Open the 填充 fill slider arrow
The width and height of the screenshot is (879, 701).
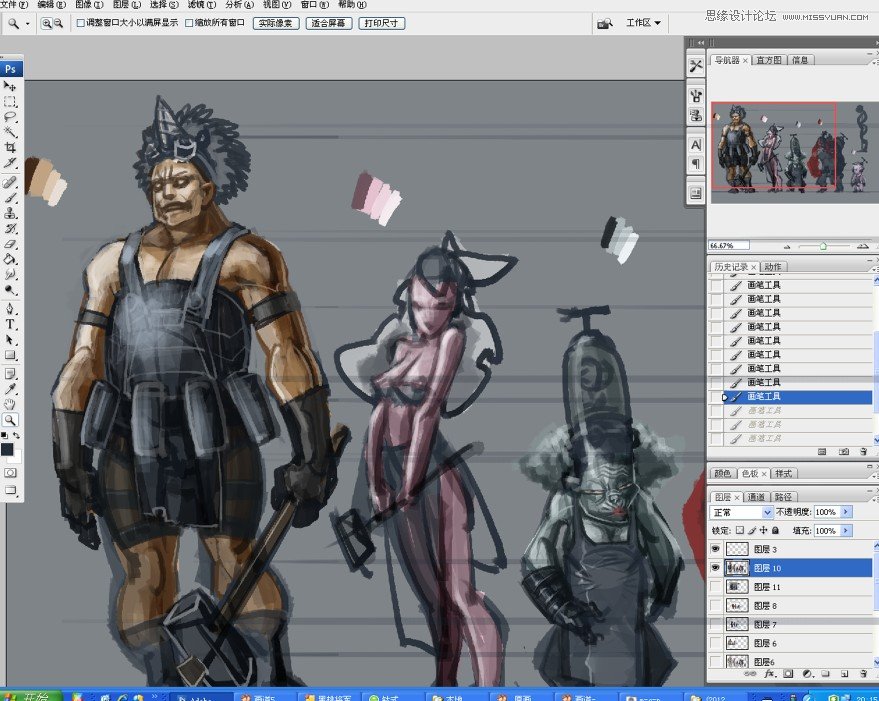coord(846,531)
